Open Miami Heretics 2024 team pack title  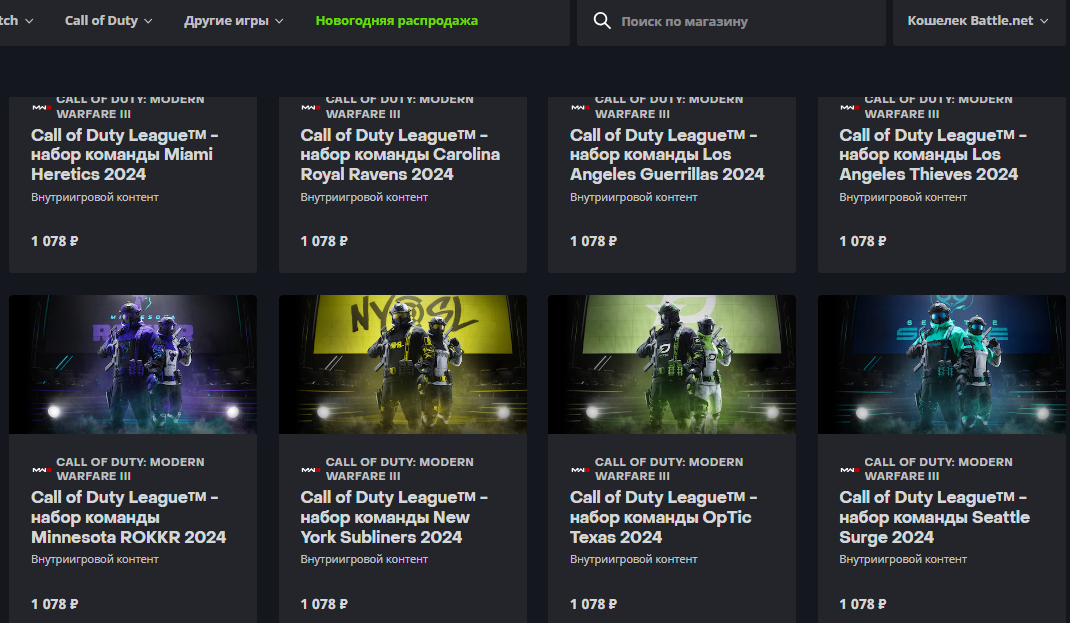point(124,155)
